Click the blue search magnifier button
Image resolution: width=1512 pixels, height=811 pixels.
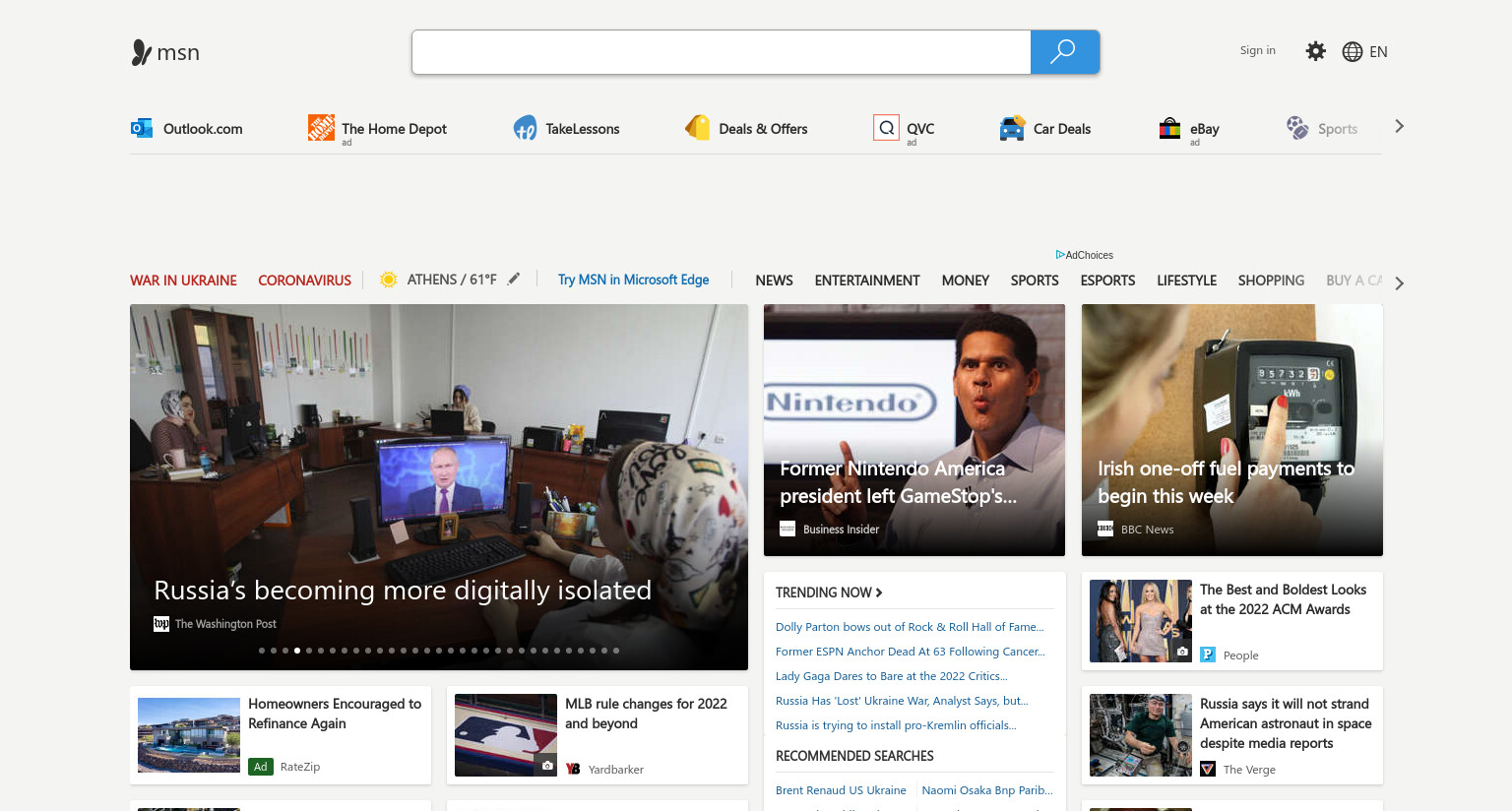click(x=1064, y=52)
